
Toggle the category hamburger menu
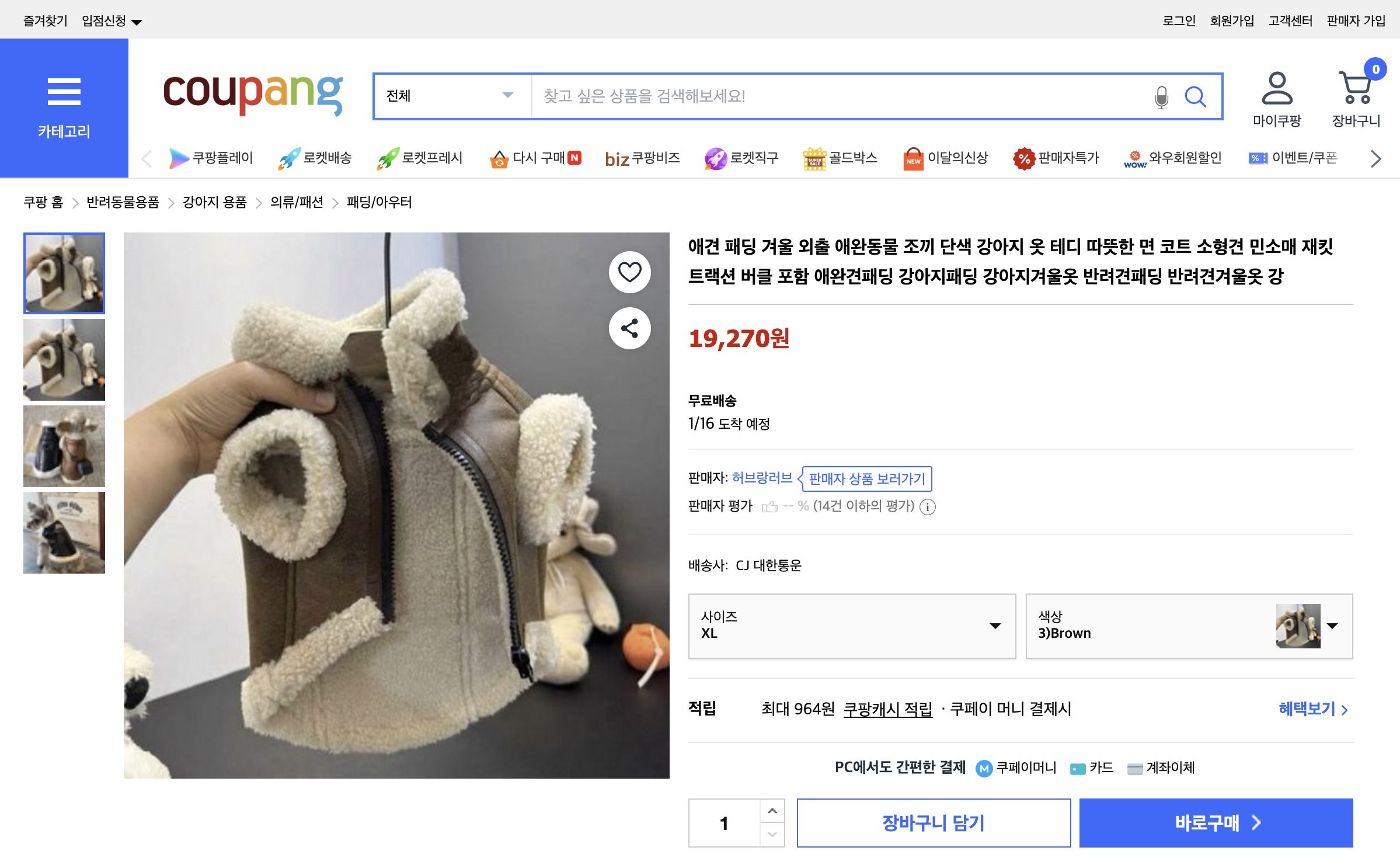[x=64, y=92]
